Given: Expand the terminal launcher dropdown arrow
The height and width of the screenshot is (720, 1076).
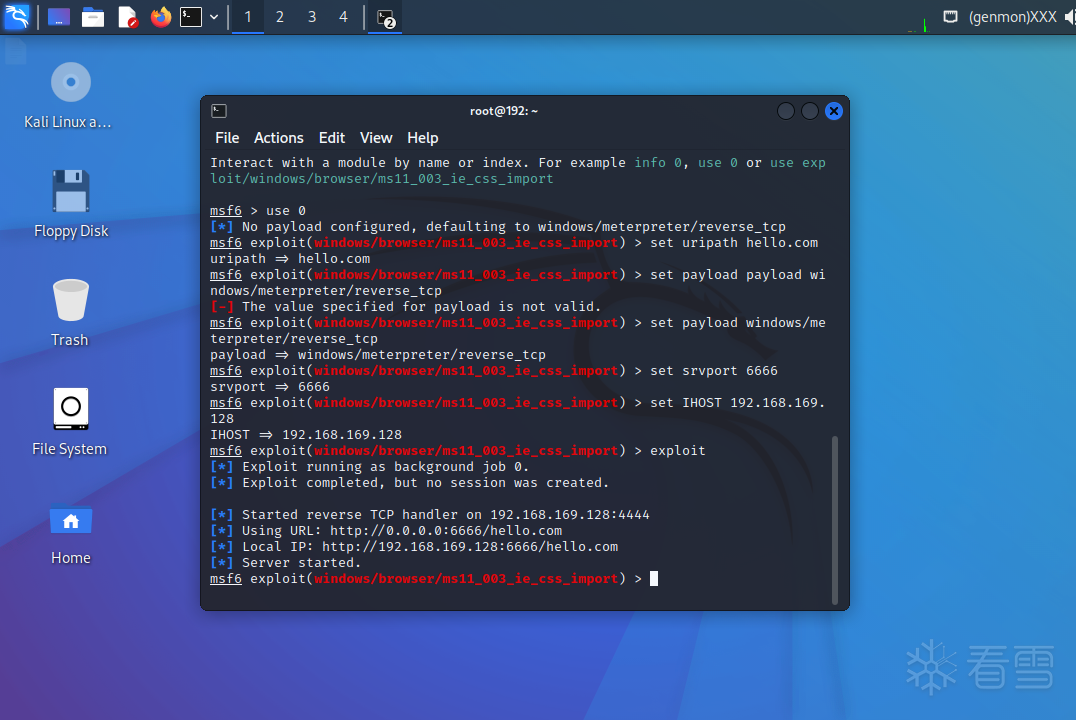Looking at the screenshot, I should pyautogui.click(x=214, y=16).
